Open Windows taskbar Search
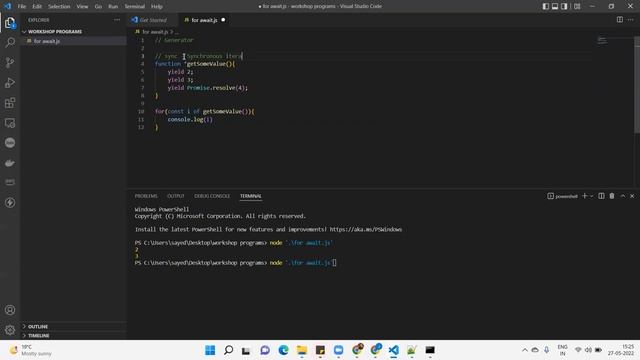Screen dimensions: 640x360 point(229,350)
